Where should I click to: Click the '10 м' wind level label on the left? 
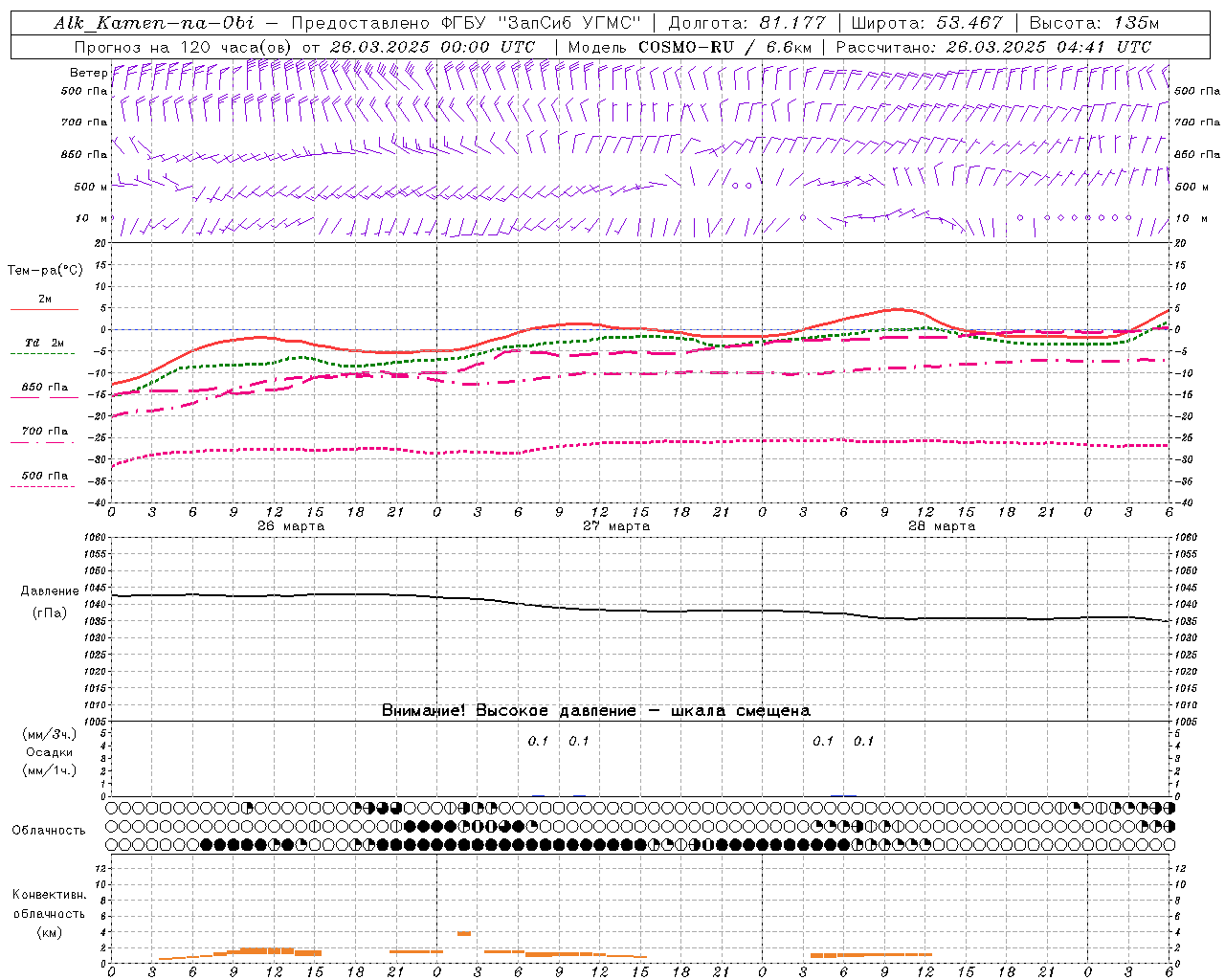pos(92,218)
